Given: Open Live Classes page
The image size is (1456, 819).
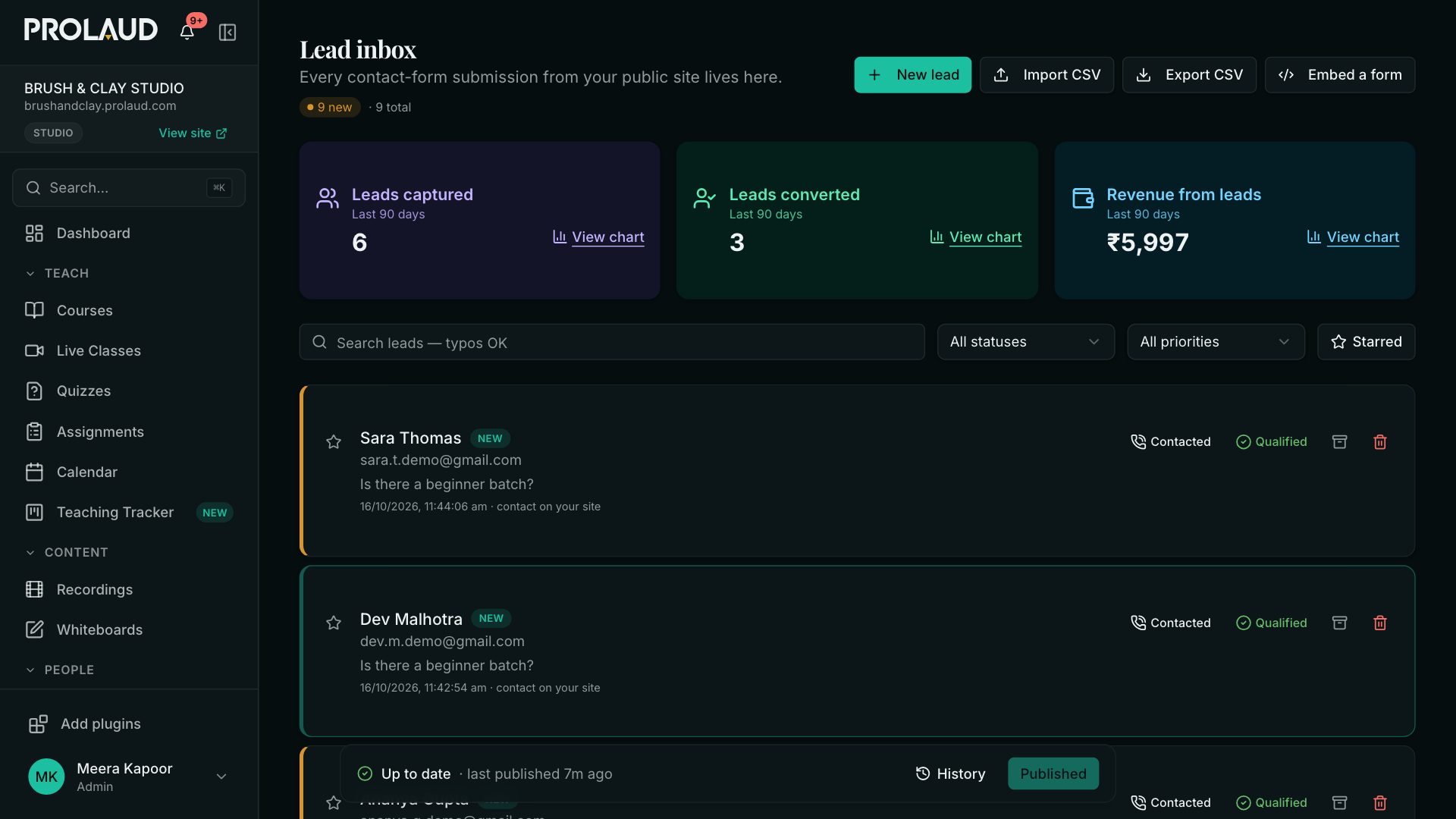Looking at the screenshot, I should (x=129, y=350).
